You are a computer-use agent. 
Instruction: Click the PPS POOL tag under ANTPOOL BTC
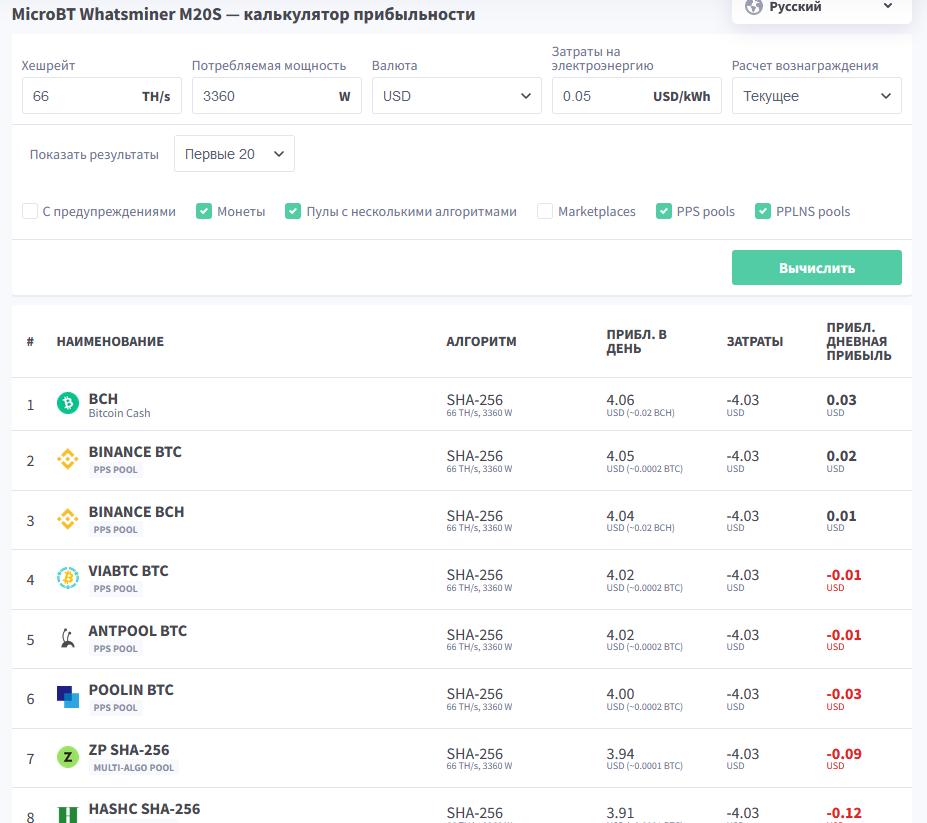[x=115, y=648]
